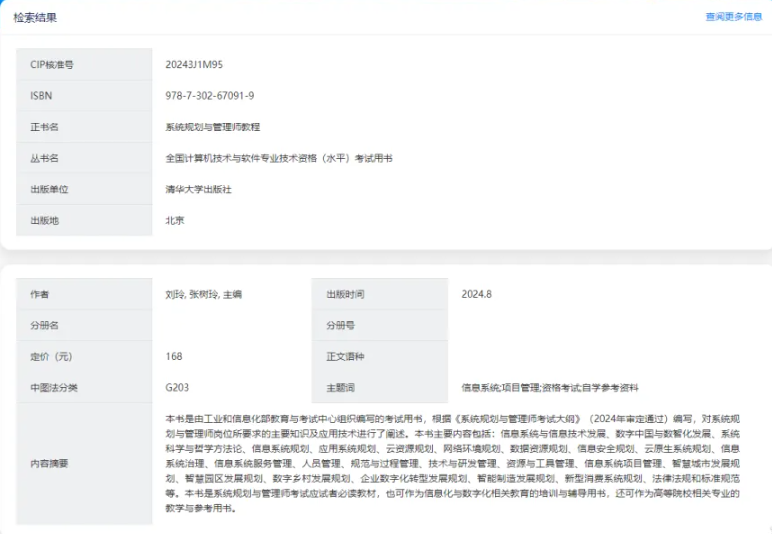
Task: Click the 正文语种 field label
Action: tap(345, 356)
